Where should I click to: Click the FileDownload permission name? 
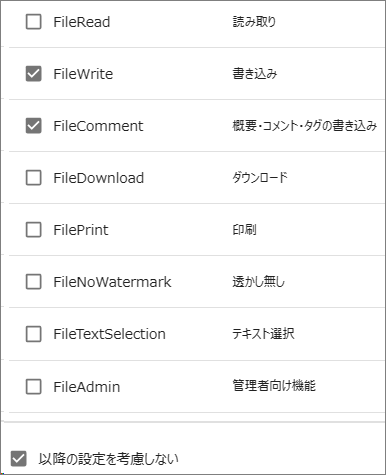tap(99, 178)
